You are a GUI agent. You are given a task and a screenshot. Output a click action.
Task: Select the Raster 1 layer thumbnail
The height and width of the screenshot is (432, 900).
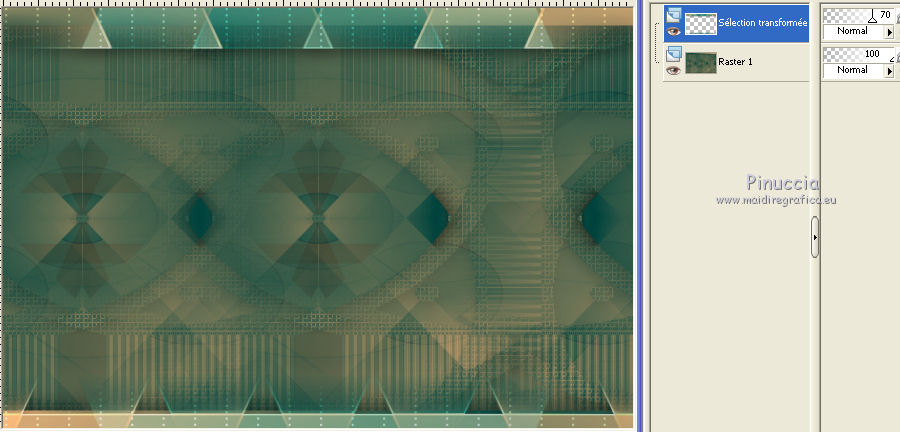pos(701,63)
